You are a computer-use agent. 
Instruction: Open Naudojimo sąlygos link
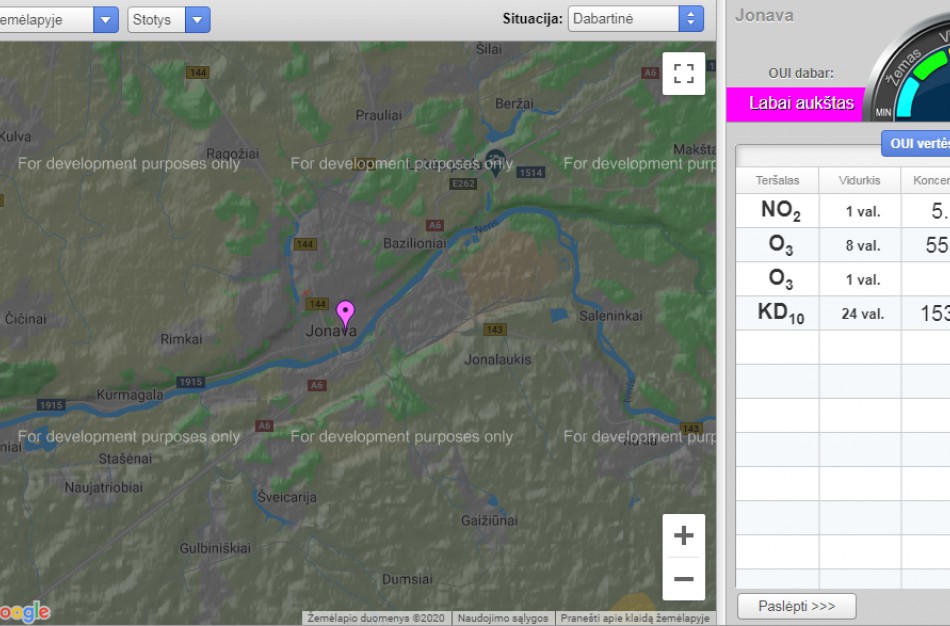pos(503,618)
